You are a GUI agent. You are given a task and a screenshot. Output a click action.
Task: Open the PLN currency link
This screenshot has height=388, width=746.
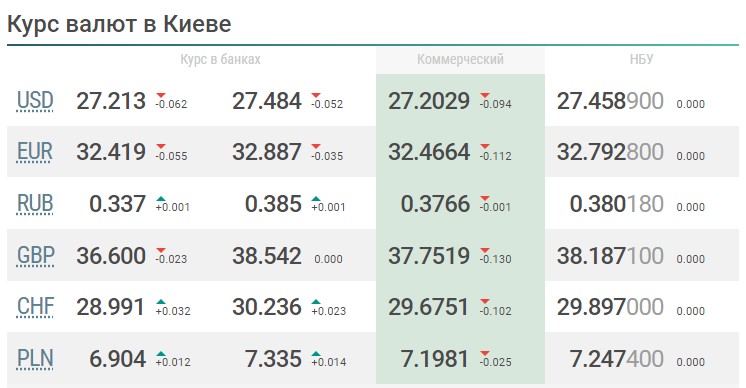click(x=35, y=359)
